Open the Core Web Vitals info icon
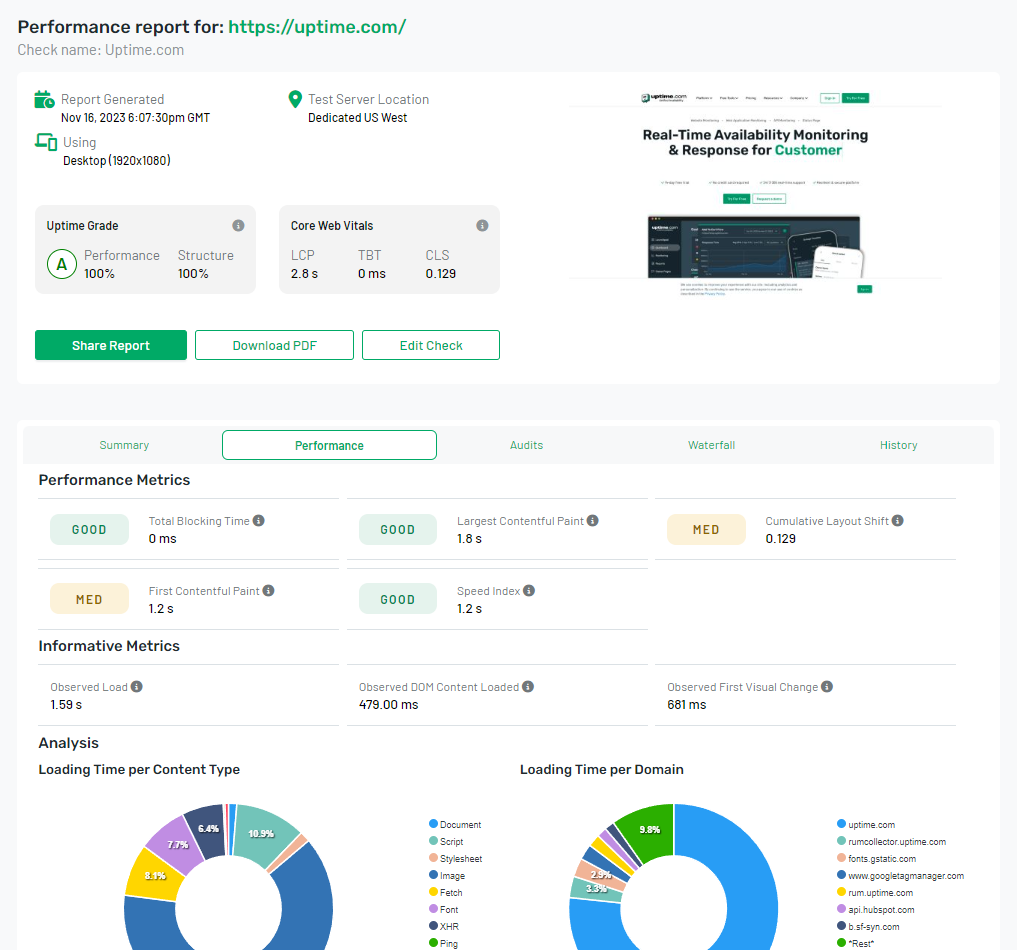This screenshot has width=1017, height=950. [x=482, y=225]
